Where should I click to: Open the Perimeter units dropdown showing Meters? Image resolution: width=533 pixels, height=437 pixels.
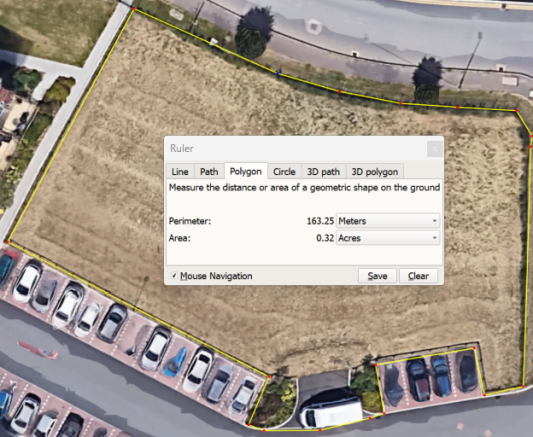tap(388, 221)
